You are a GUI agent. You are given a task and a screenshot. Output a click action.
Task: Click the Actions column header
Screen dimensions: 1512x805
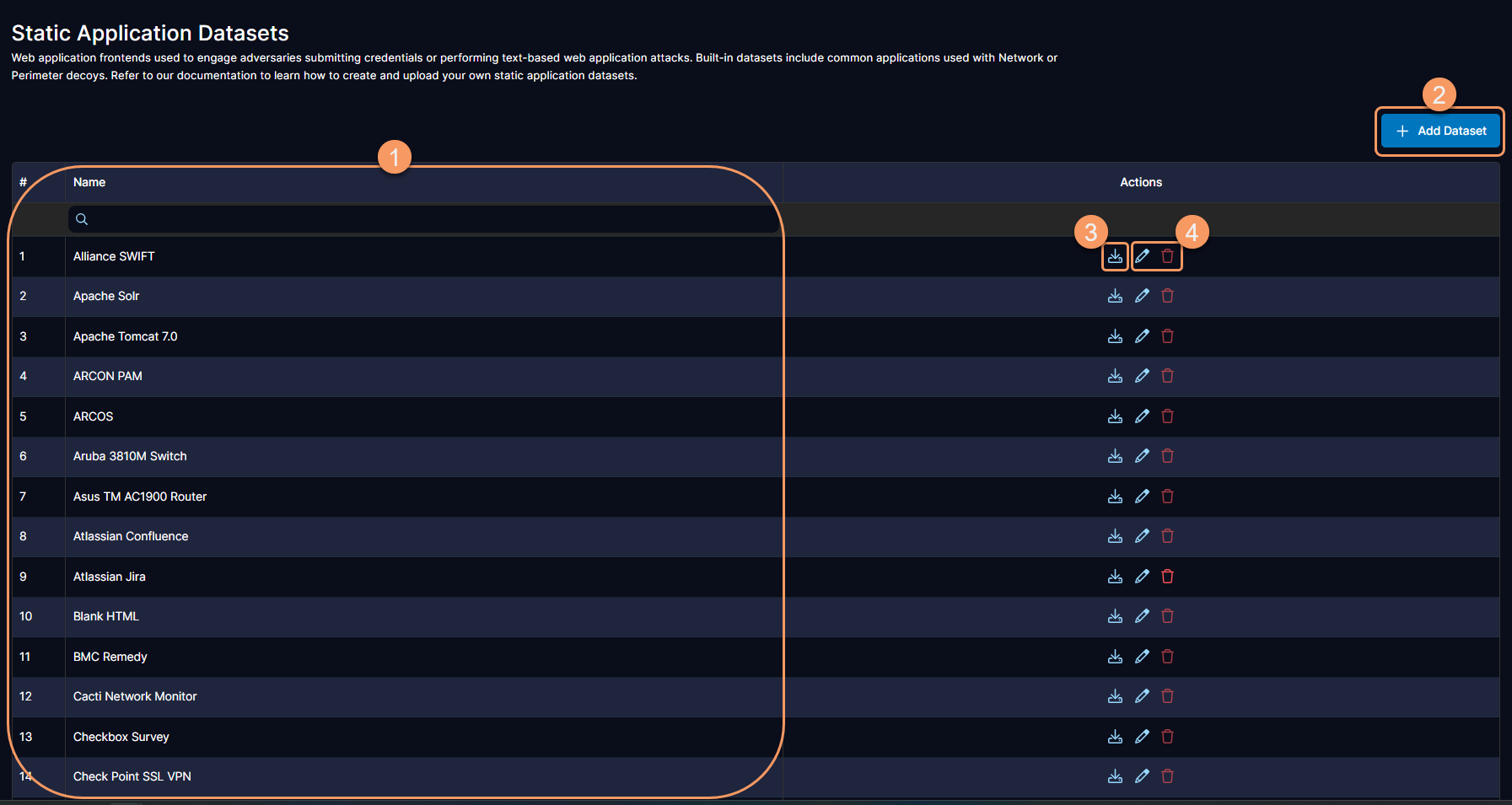pos(1140,182)
